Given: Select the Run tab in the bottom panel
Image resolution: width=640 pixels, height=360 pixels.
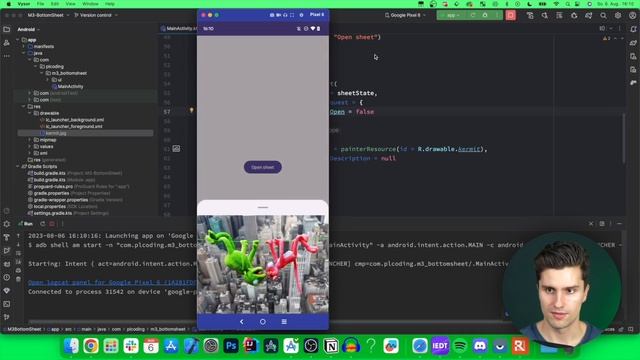Looking at the screenshot, I should [26, 224].
